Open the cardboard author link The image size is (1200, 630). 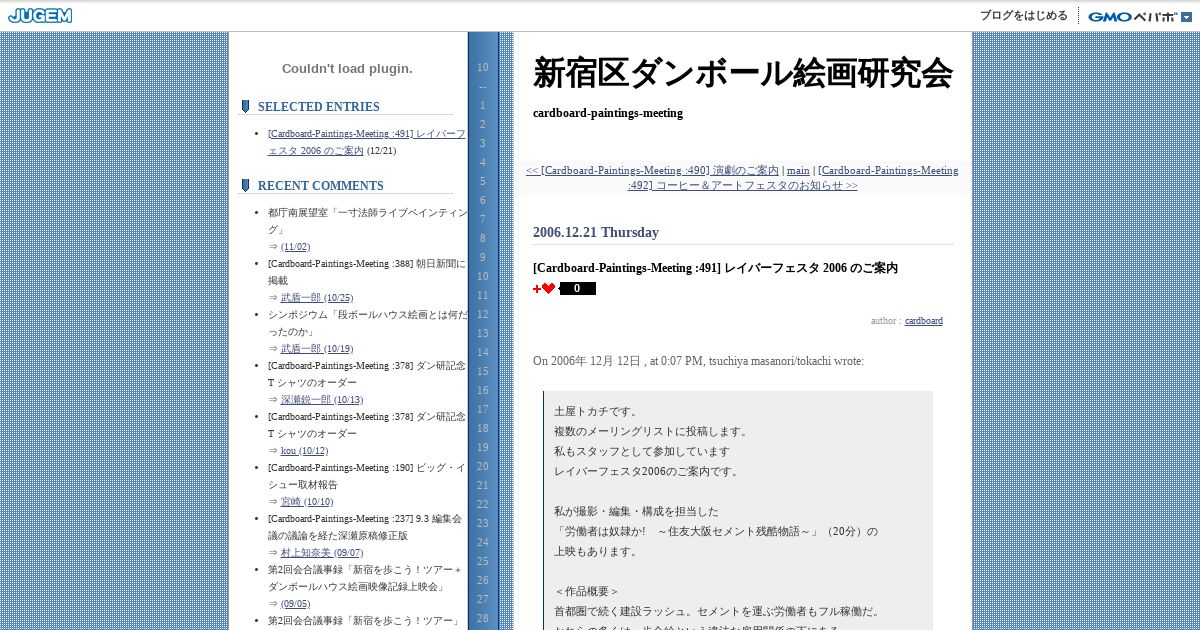click(924, 321)
